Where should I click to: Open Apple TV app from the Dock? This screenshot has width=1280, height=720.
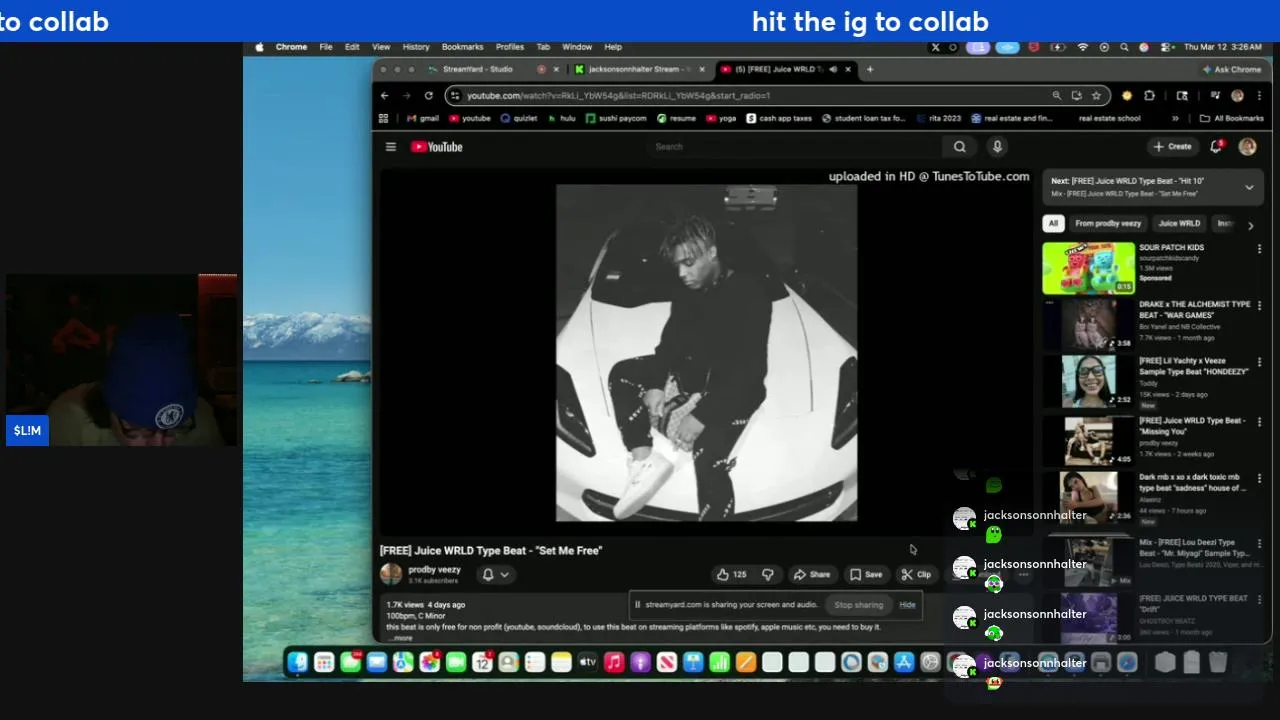[587, 662]
